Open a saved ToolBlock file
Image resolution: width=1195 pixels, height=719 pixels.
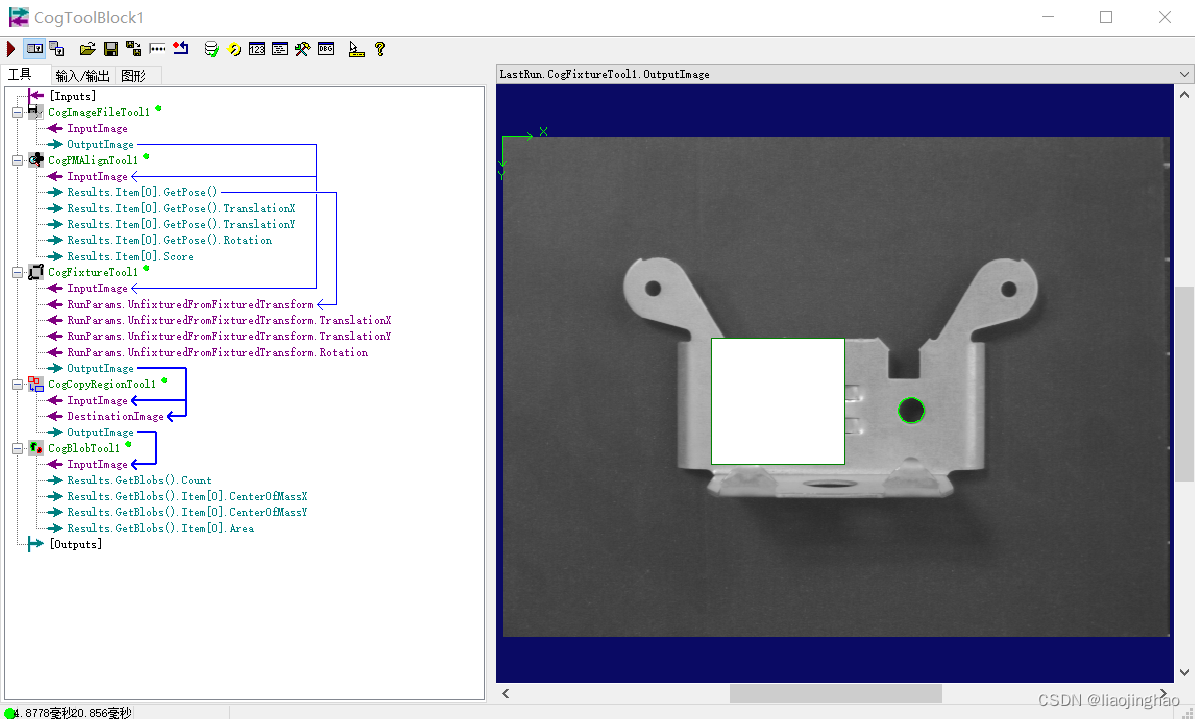88,48
